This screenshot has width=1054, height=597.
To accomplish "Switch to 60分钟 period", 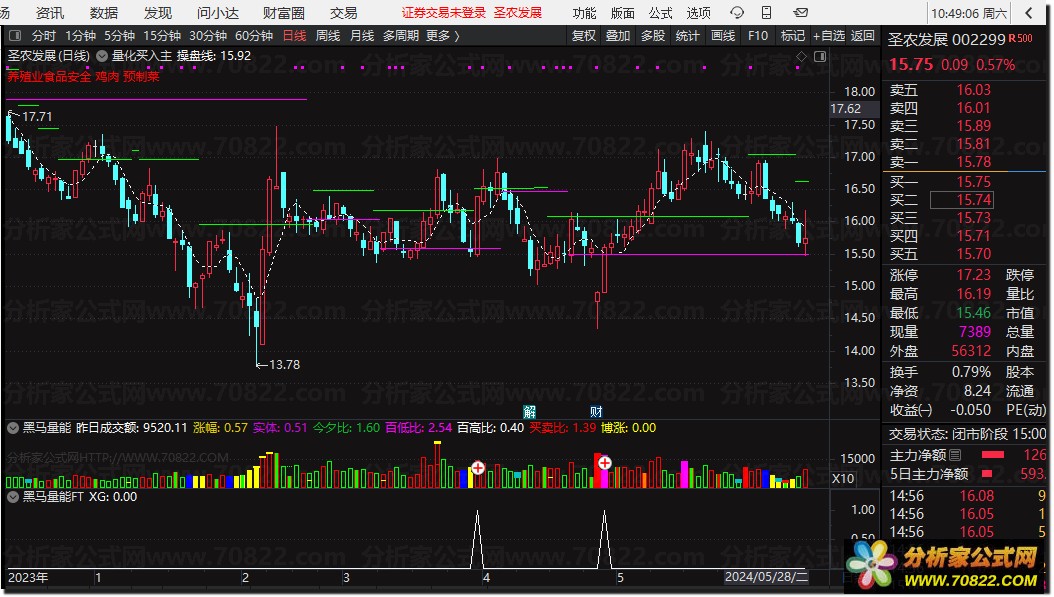I will click(254, 36).
